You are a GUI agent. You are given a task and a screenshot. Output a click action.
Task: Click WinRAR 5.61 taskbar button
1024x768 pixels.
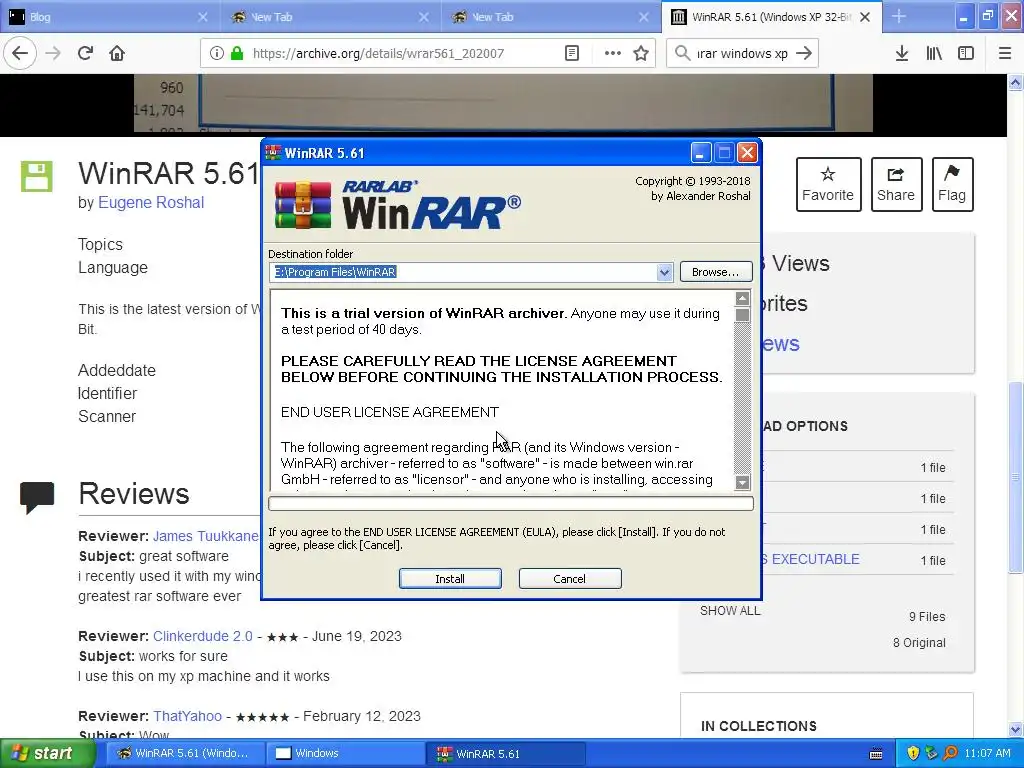(504, 754)
